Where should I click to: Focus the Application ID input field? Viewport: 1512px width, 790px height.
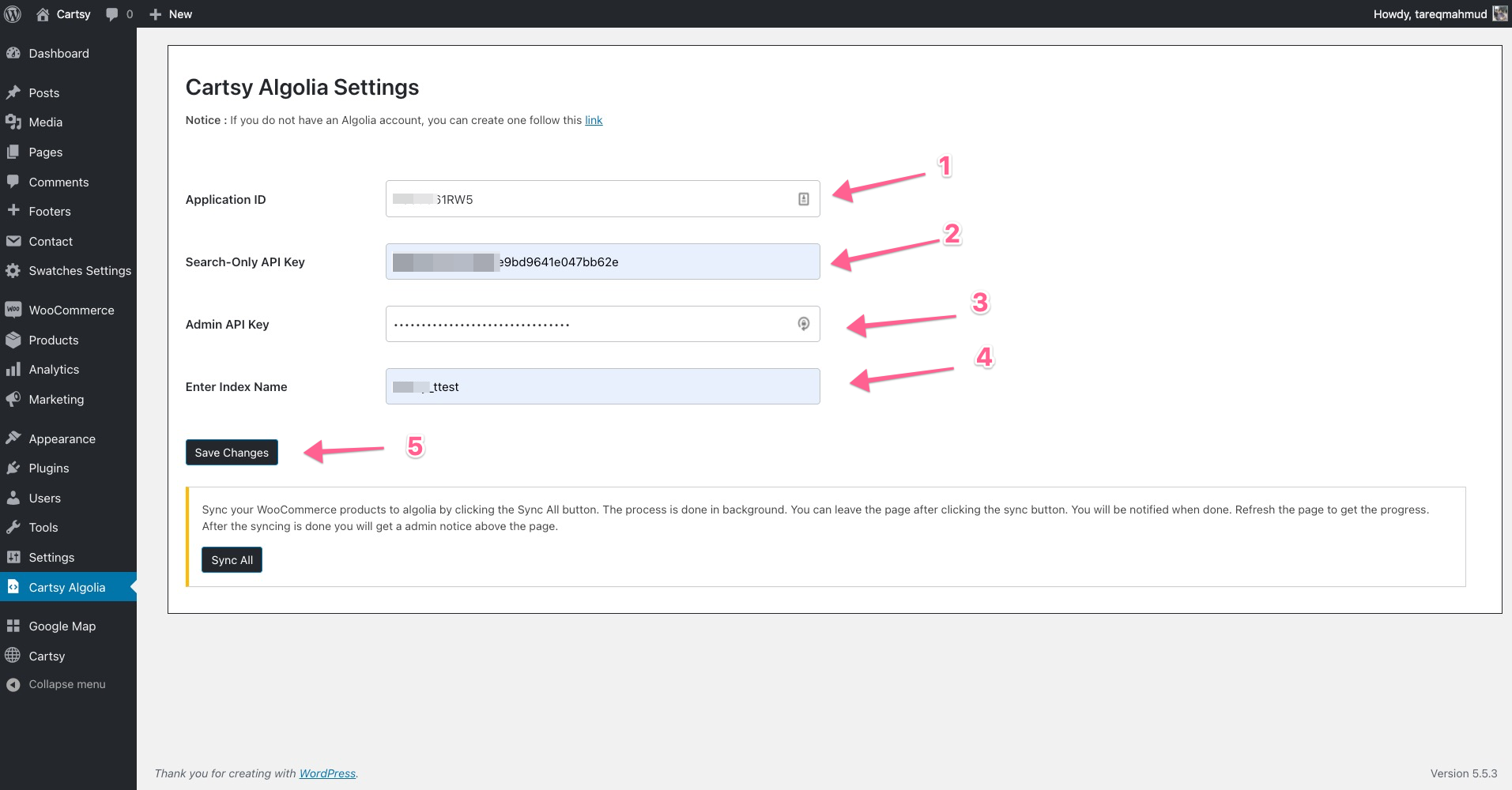click(602, 199)
